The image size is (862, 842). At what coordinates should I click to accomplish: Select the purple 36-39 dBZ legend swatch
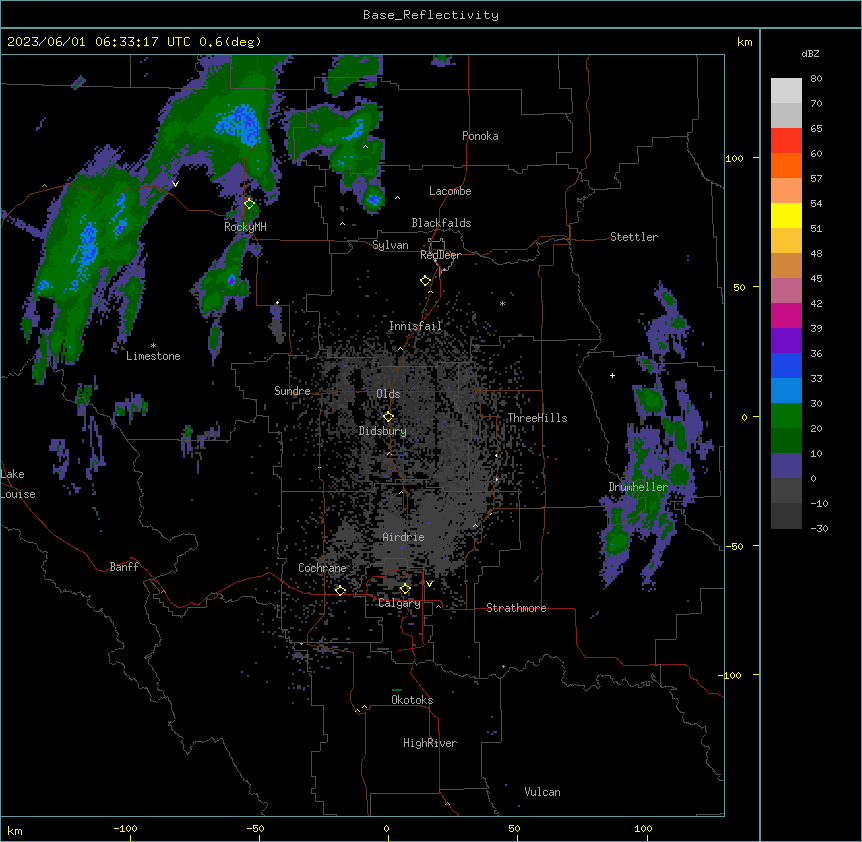coord(786,341)
